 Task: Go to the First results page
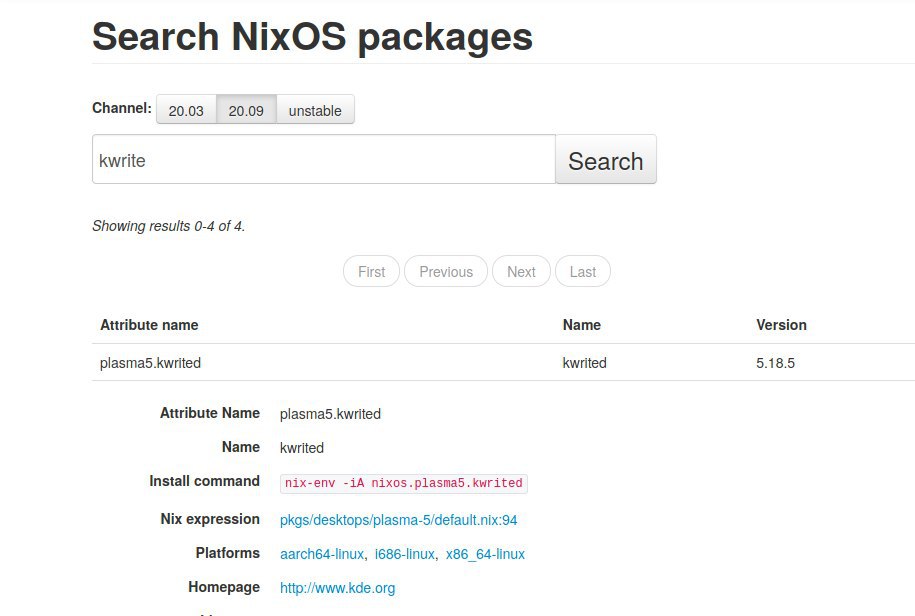tap(371, 271)
